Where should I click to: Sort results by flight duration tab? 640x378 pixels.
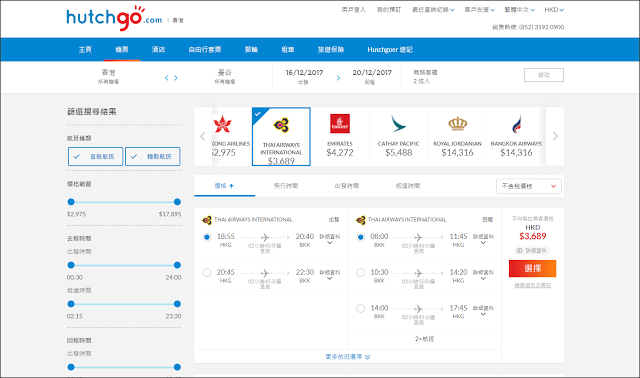pyautogui.click(x=286, y=186)
